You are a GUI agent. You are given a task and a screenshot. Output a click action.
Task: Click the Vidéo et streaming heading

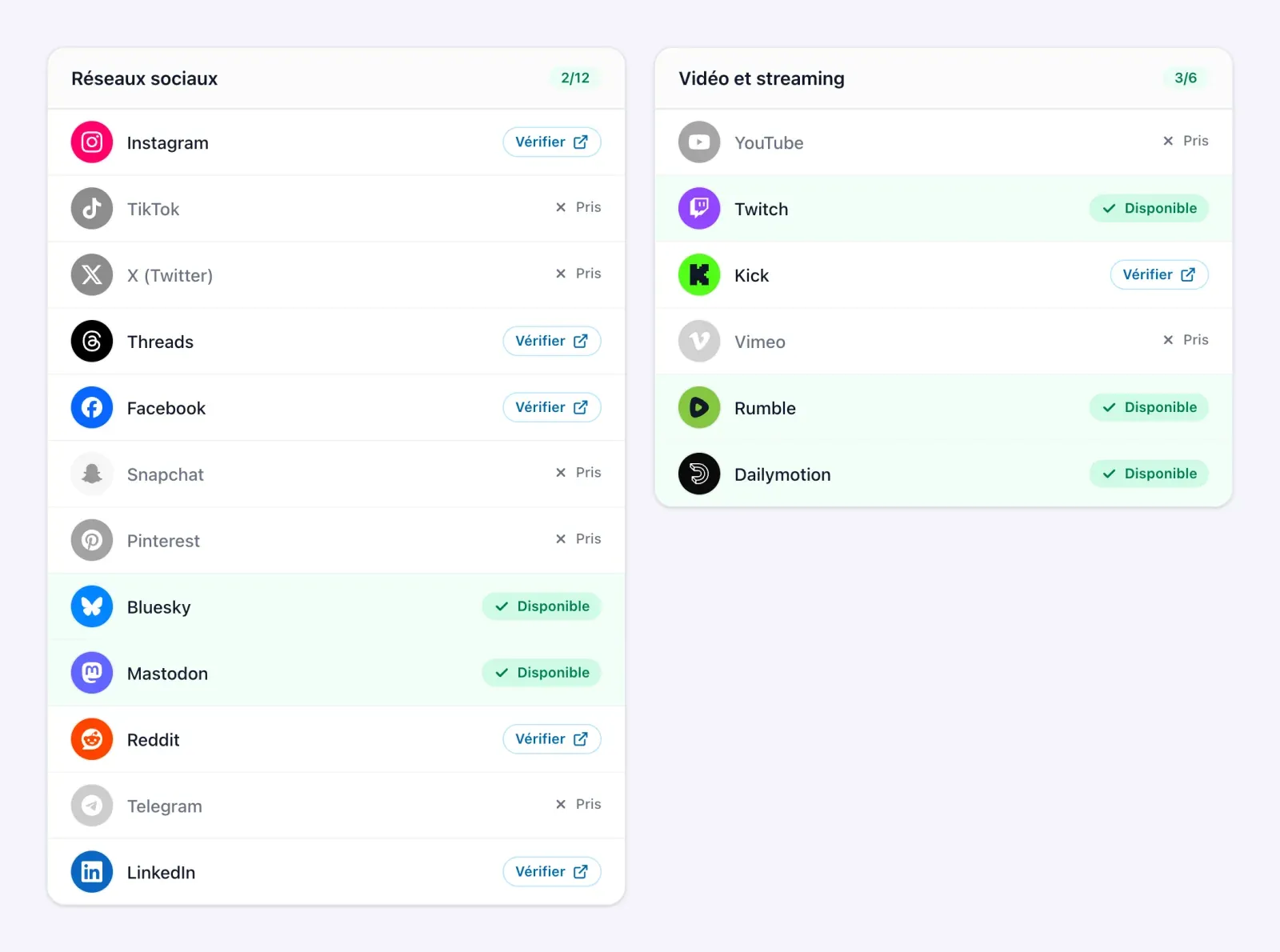tap(762, 79)
